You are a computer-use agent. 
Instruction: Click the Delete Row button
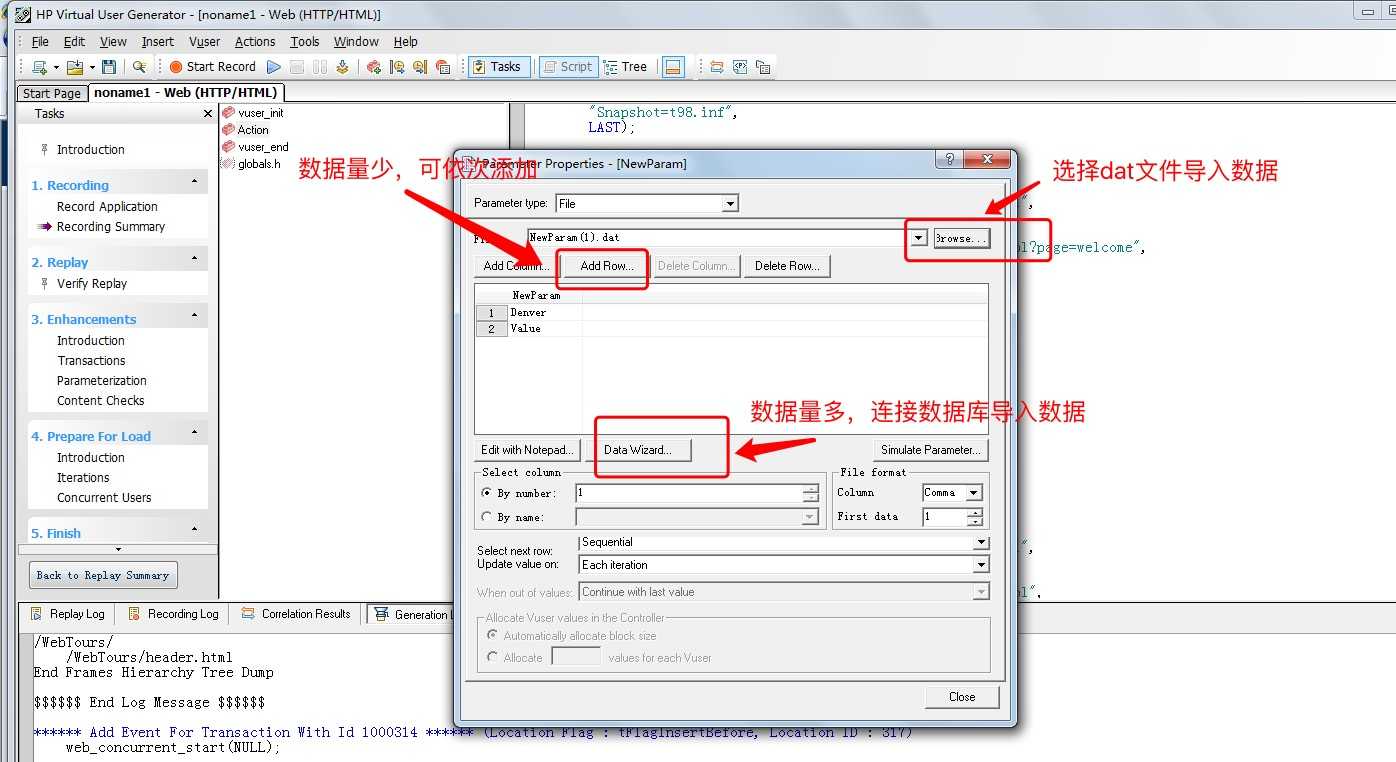coord(787,266)
